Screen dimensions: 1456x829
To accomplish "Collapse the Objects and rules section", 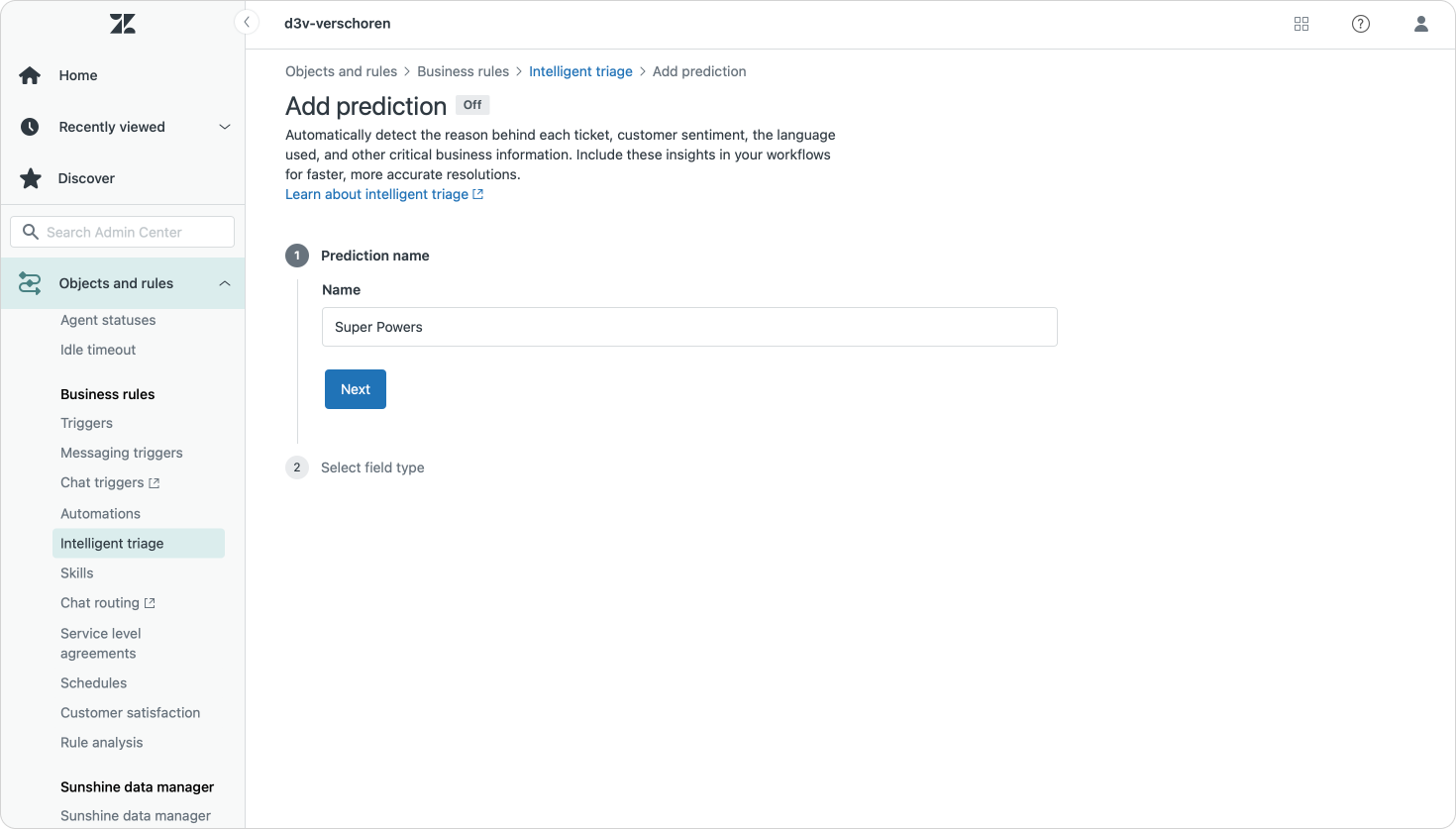I will click(x=225, y=283).
